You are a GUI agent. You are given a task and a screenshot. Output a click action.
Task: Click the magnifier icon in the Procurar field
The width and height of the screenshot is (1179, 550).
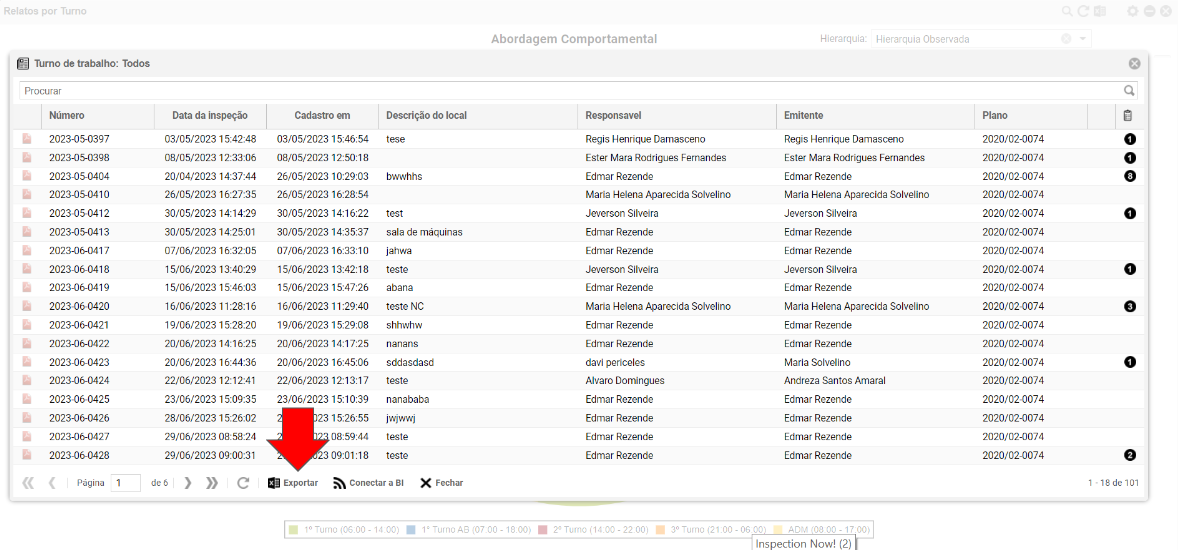1129,90
